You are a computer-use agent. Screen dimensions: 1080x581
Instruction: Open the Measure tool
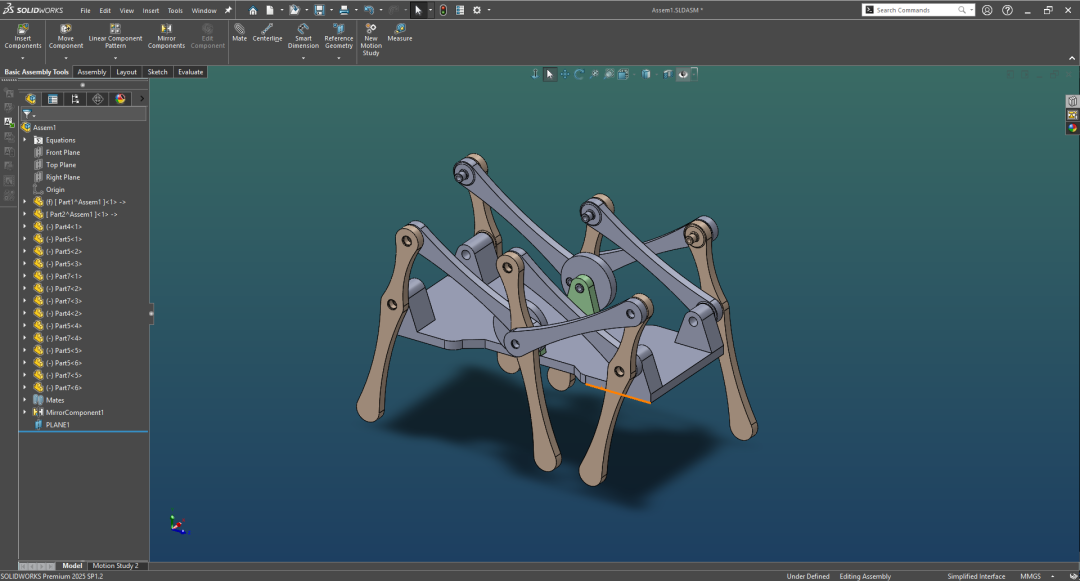[x=399, y=33]
